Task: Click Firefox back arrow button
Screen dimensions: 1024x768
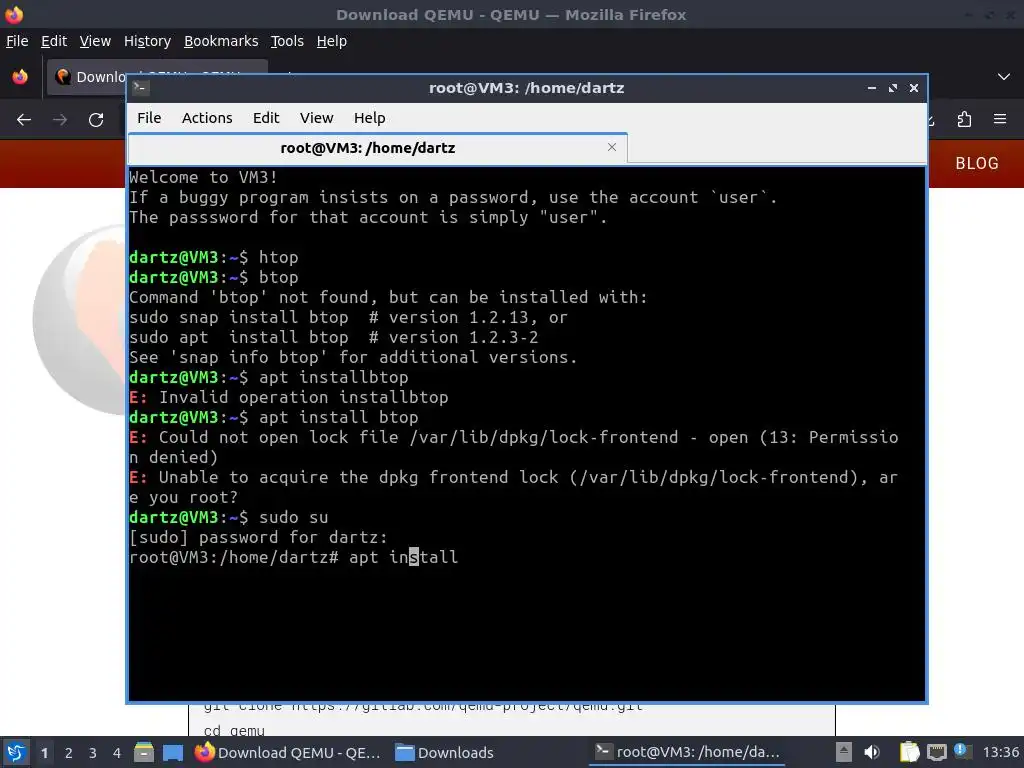Action: [24, 120]
